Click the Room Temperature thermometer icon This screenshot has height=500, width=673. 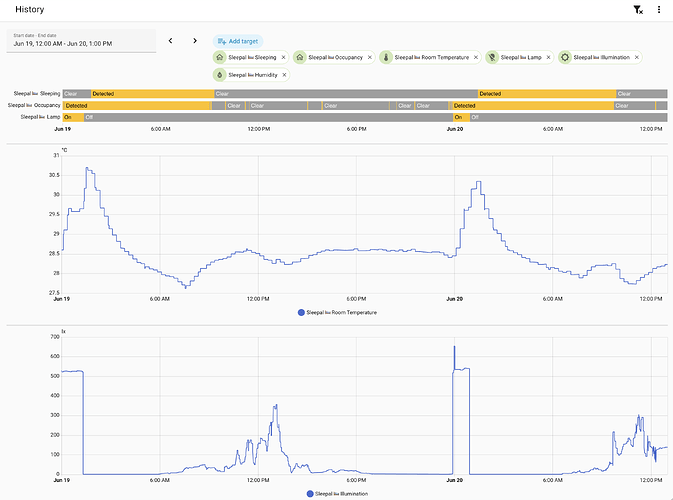[386, 57]
